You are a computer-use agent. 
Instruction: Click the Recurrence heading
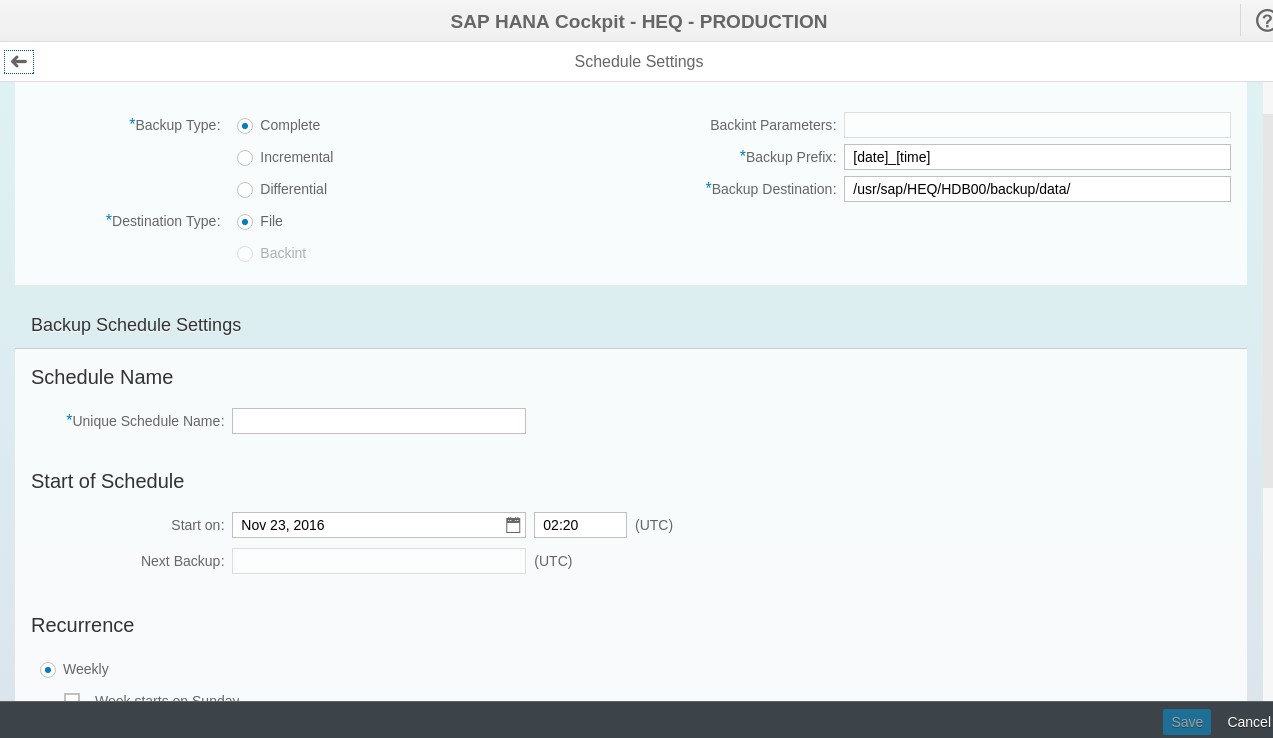(x=83, y=625)
